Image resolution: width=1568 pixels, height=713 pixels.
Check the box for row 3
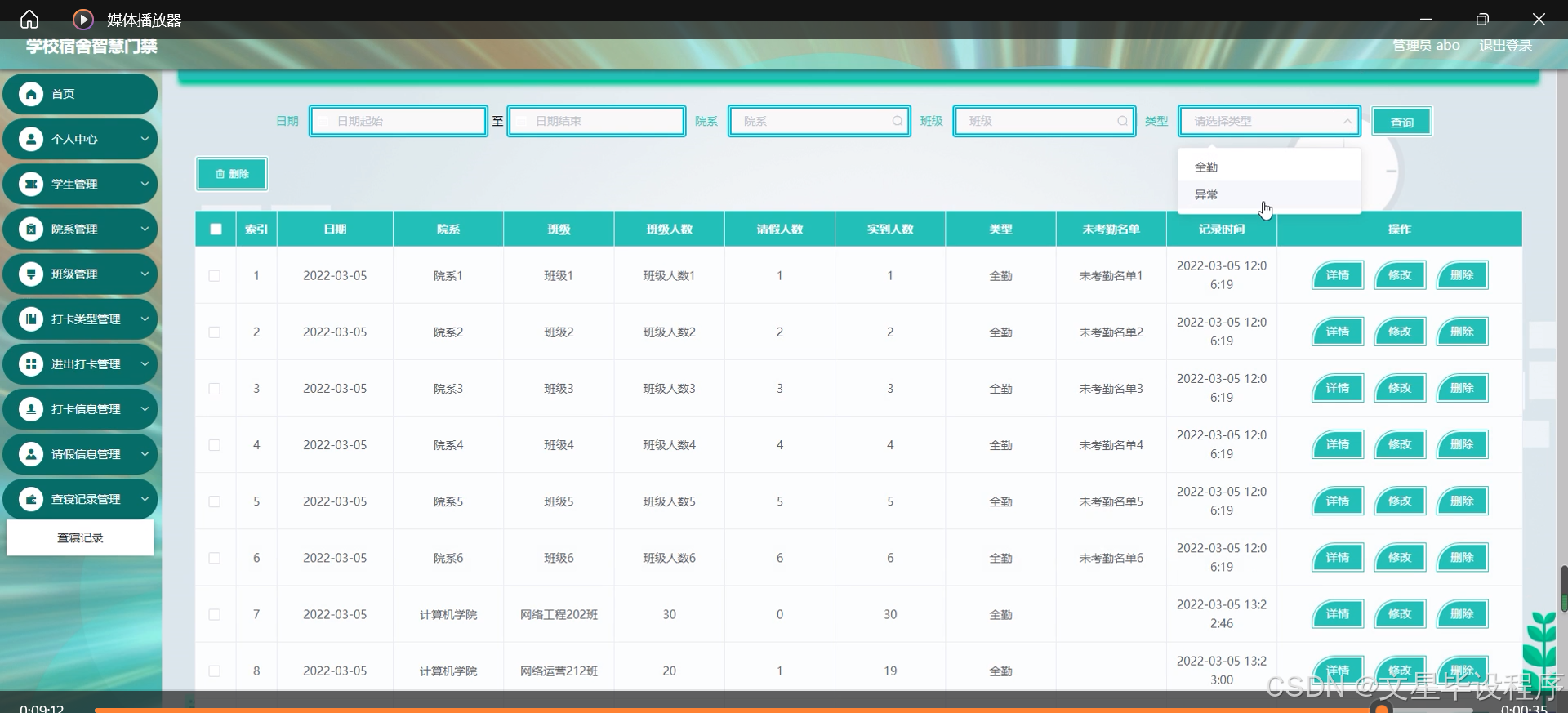pyautogui.click(x=214, y=389)
